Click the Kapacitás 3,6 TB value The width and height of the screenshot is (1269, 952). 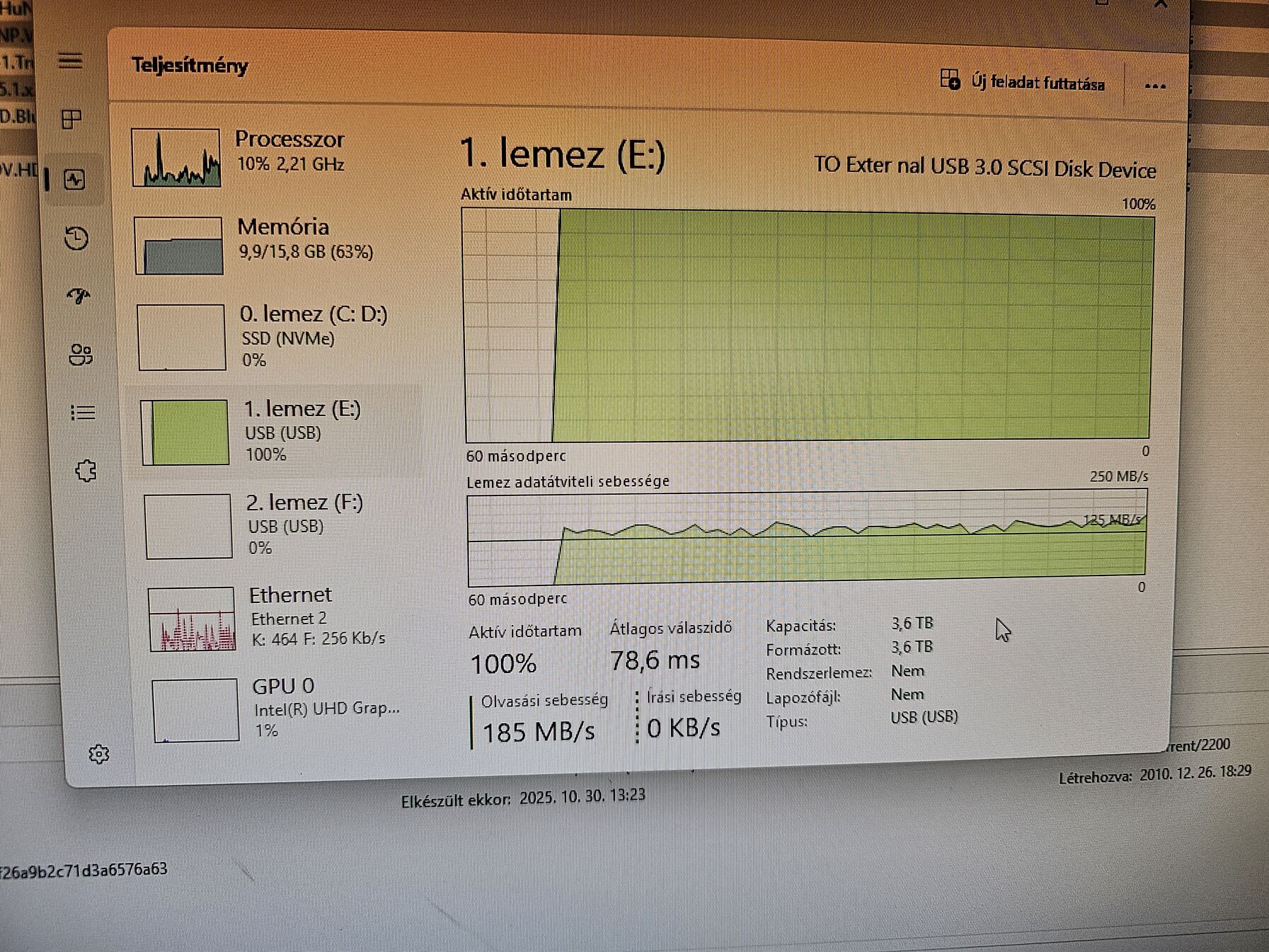pyautogui.click(x=912, y=623)
